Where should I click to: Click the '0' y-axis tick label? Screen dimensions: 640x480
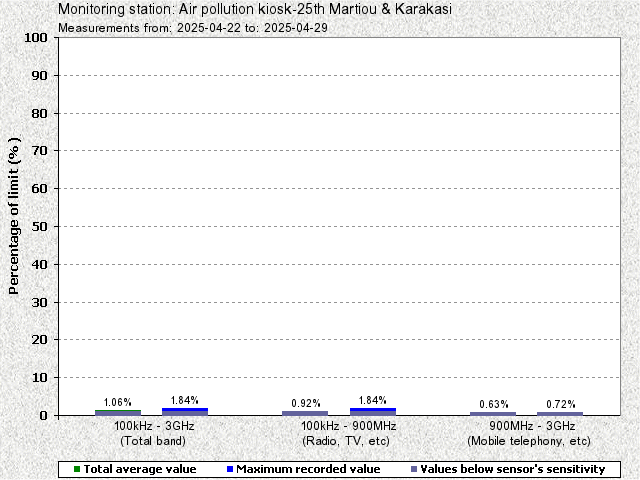coord(43,416)
